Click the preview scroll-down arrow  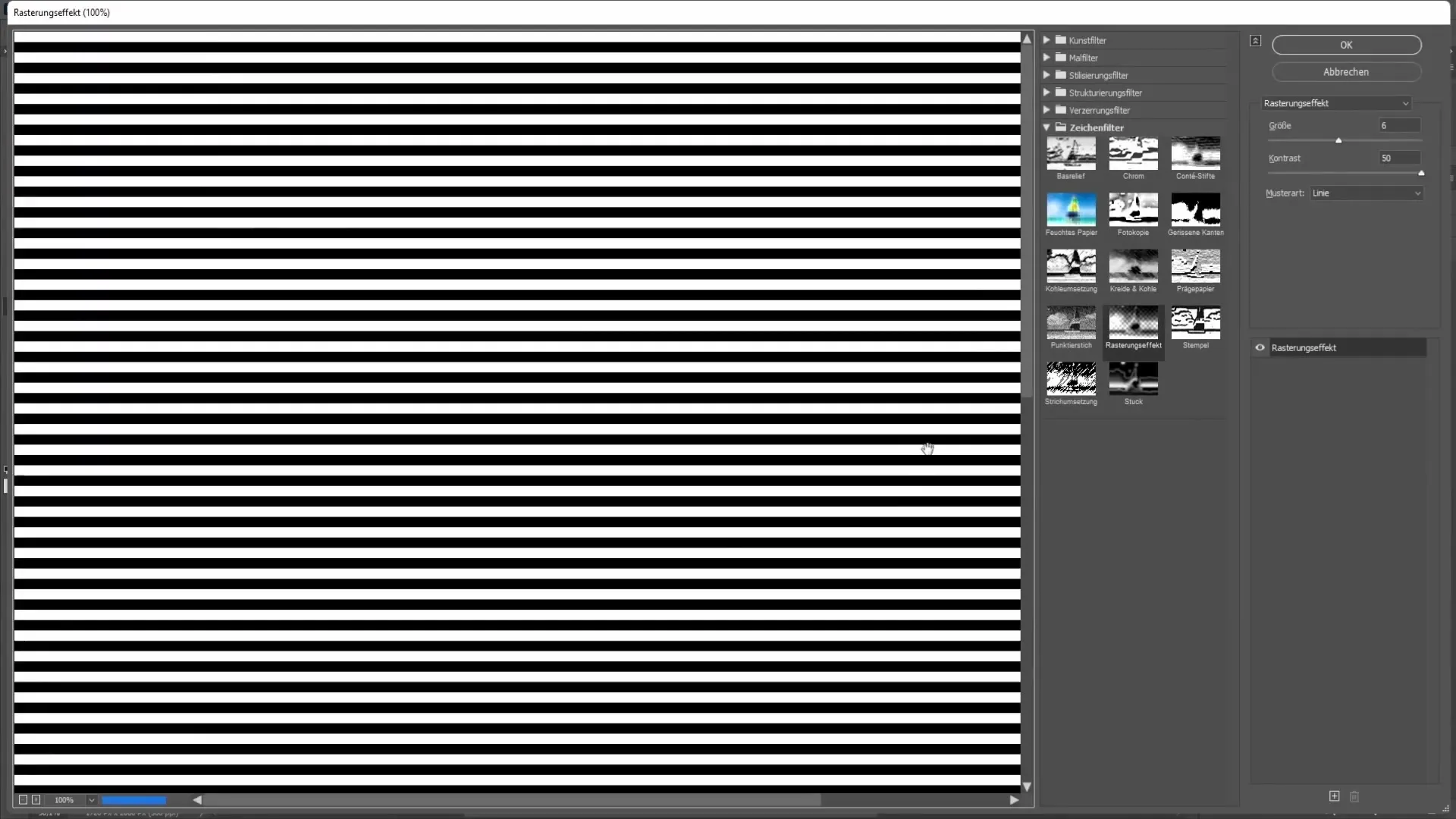pos(1027,787)
